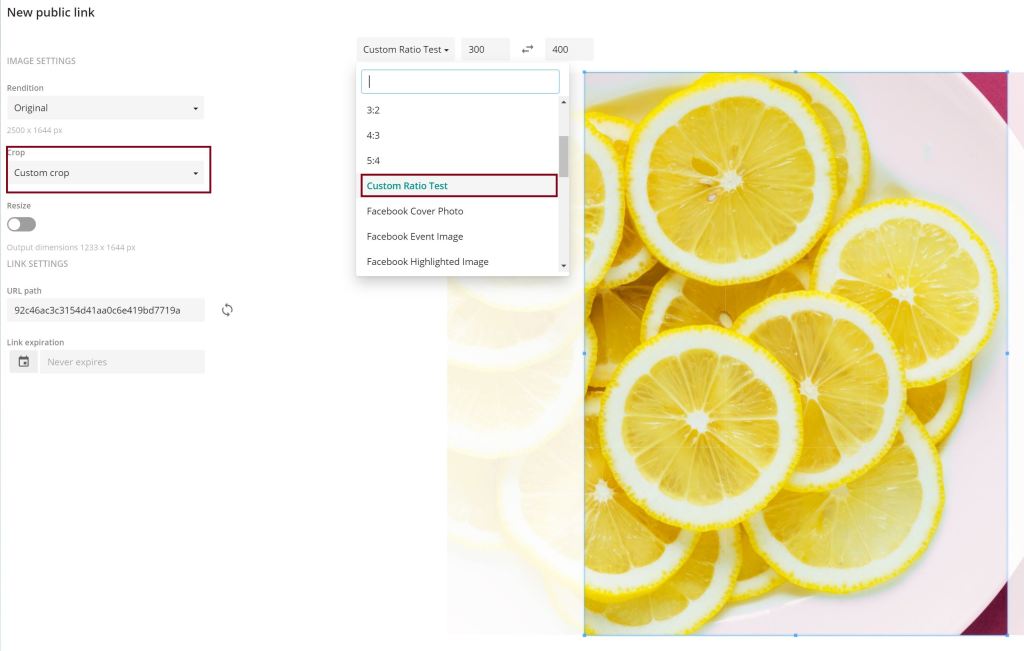Open the Rendition dropdown

105,108
